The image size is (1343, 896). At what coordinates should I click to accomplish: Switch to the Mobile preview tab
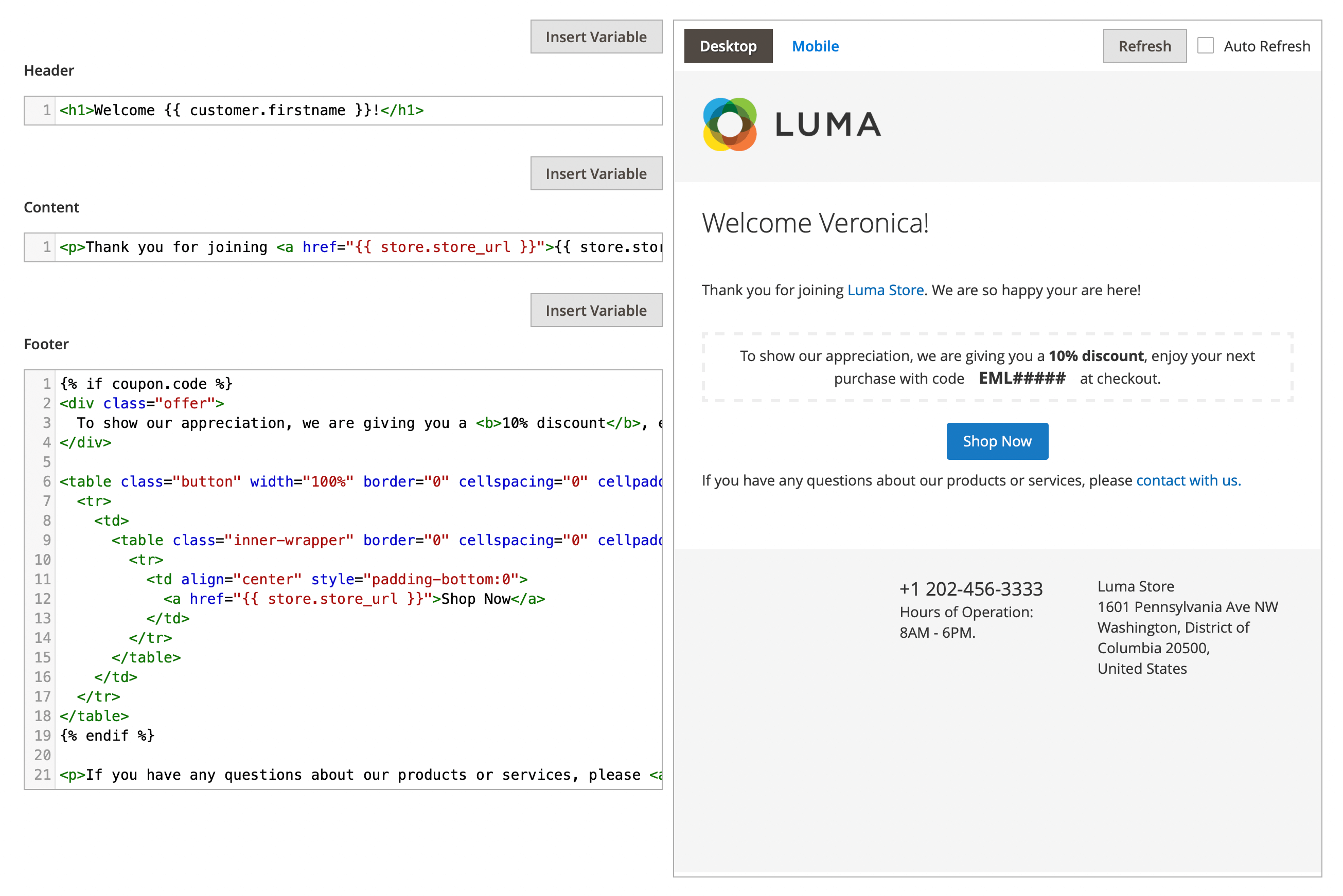point(815,46)
